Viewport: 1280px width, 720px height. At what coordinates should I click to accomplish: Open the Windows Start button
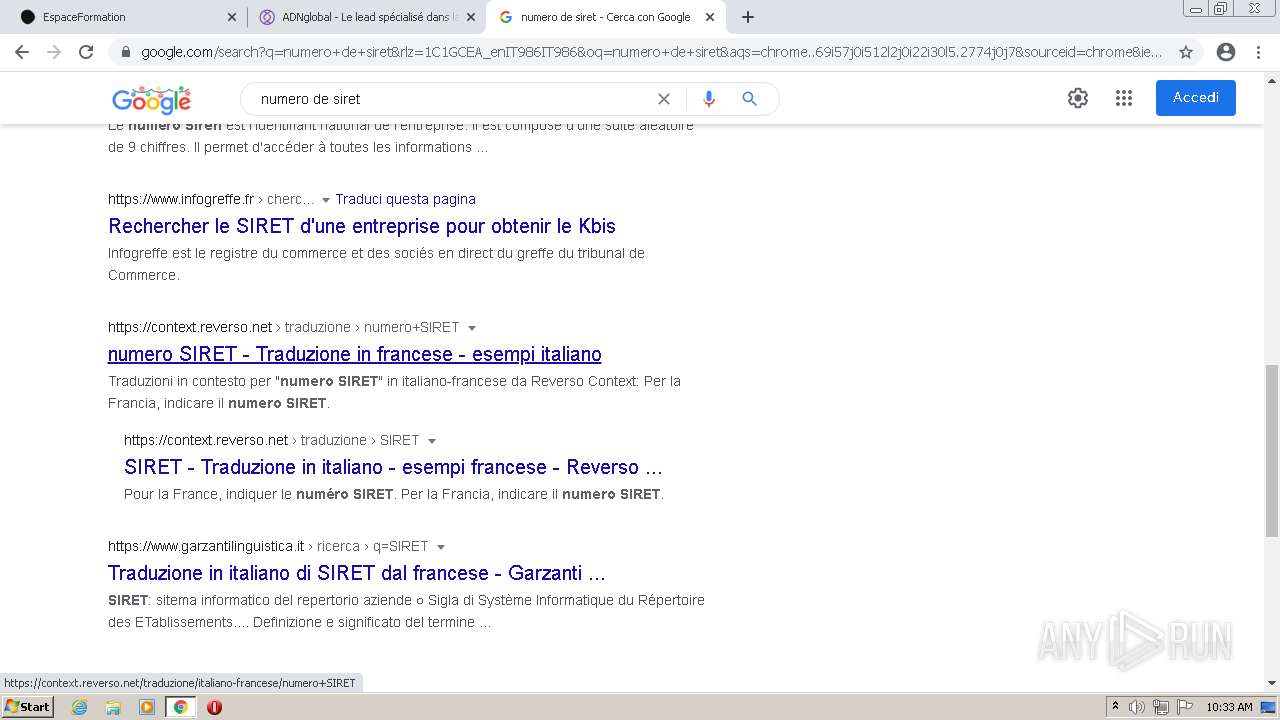[x=27, y=707]
